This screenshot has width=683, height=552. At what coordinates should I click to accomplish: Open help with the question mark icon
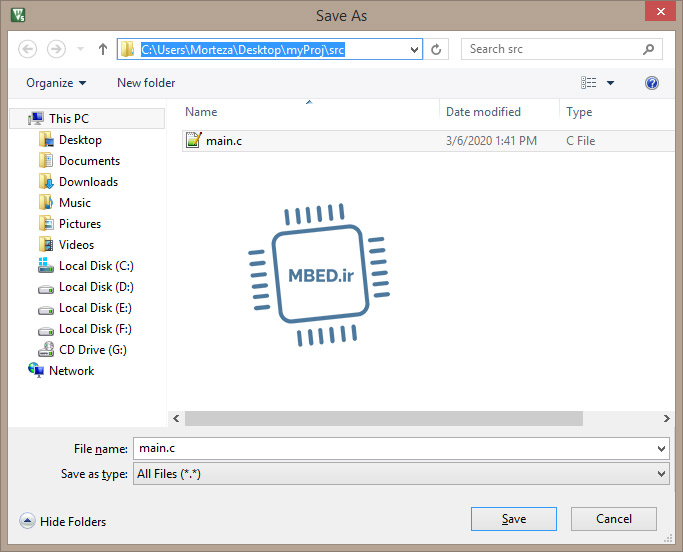(x=652, y=83)
